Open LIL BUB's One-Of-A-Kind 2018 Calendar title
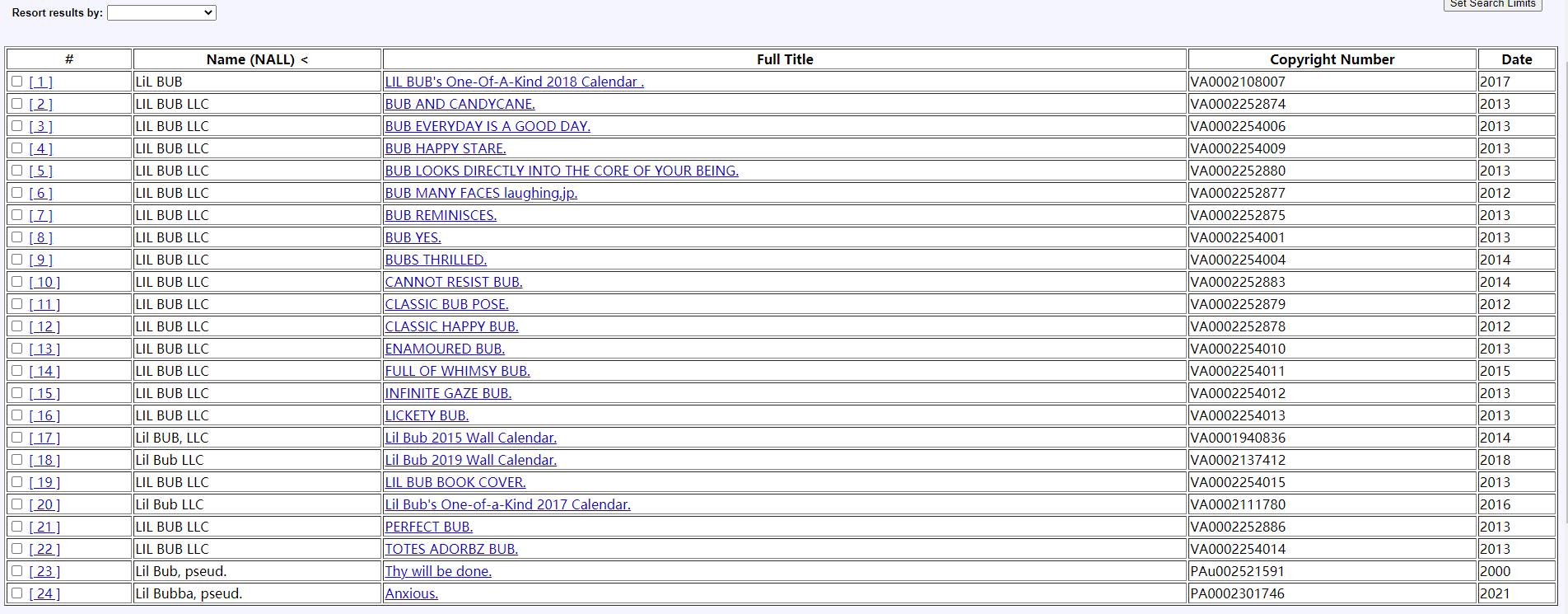Image resolution: width=1568 pixels, height=614 pixels. pos(514,82)
